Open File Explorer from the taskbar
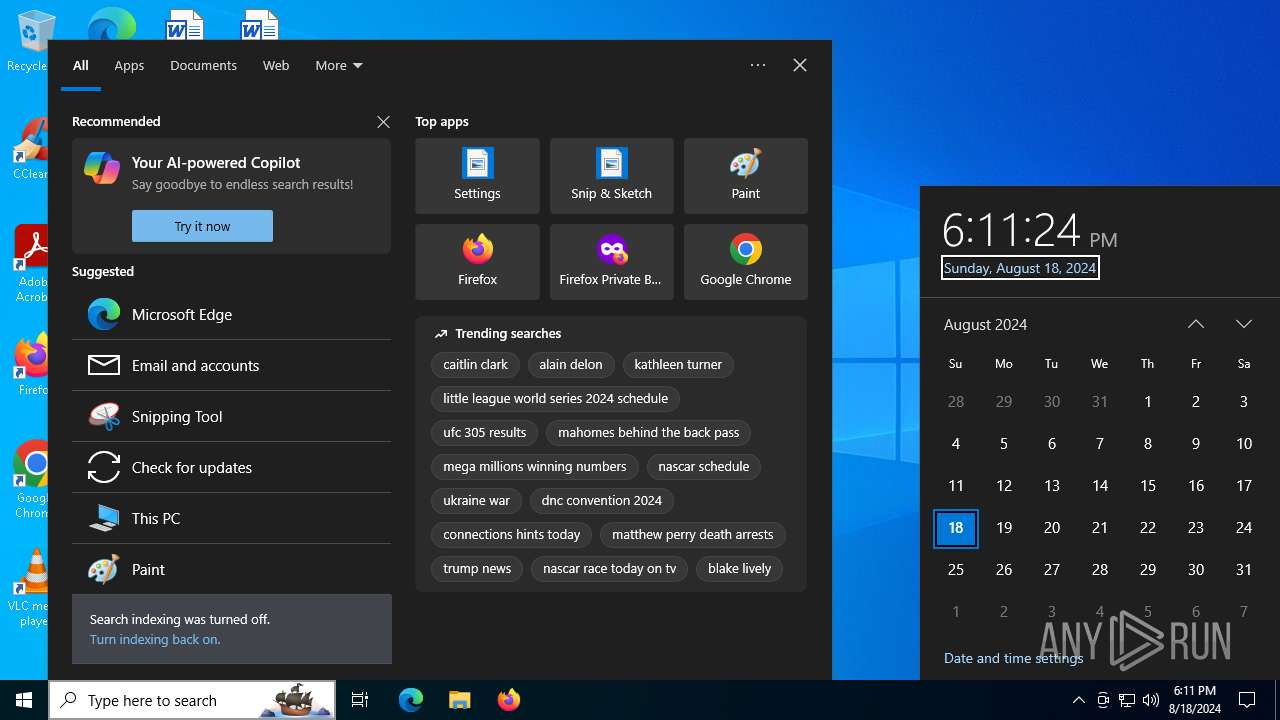Viewport: 1280px width, 720px height. coord(459,700)
